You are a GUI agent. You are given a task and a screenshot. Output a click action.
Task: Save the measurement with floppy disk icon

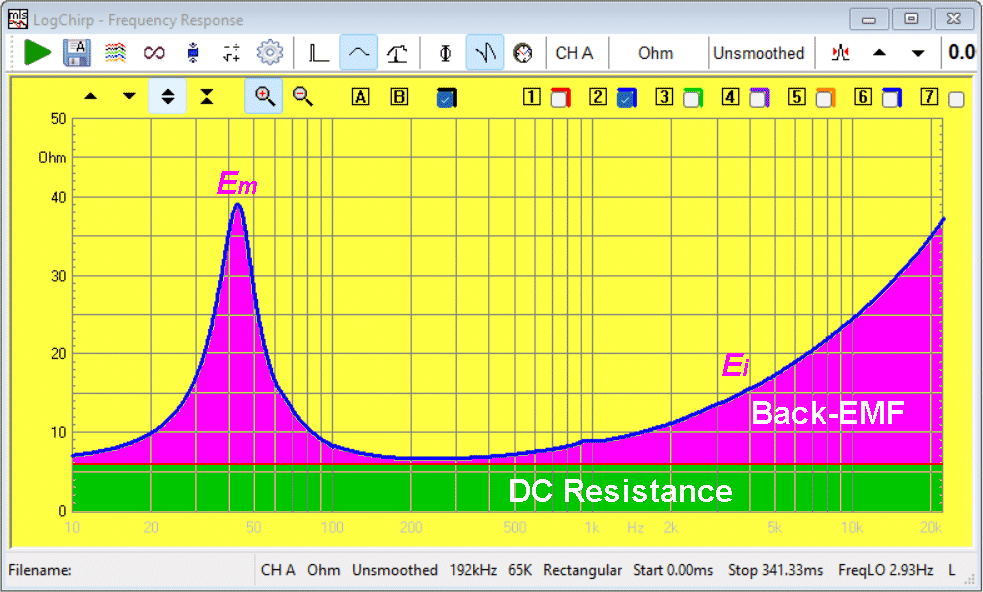pyautogui.click(x=76, y=53)
